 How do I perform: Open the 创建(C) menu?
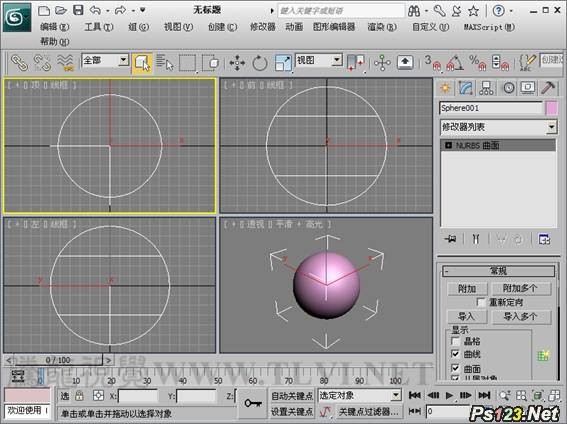pos(222,27)
